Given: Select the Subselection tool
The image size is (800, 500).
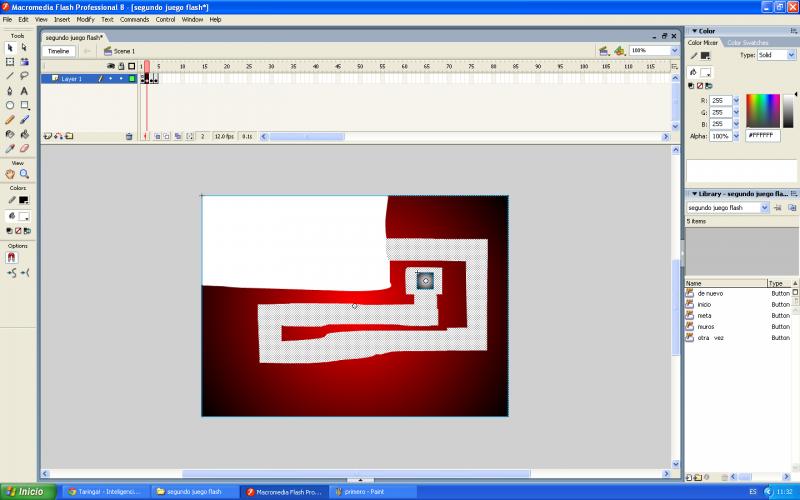Looking at the screenshot, I should point(24,47).
